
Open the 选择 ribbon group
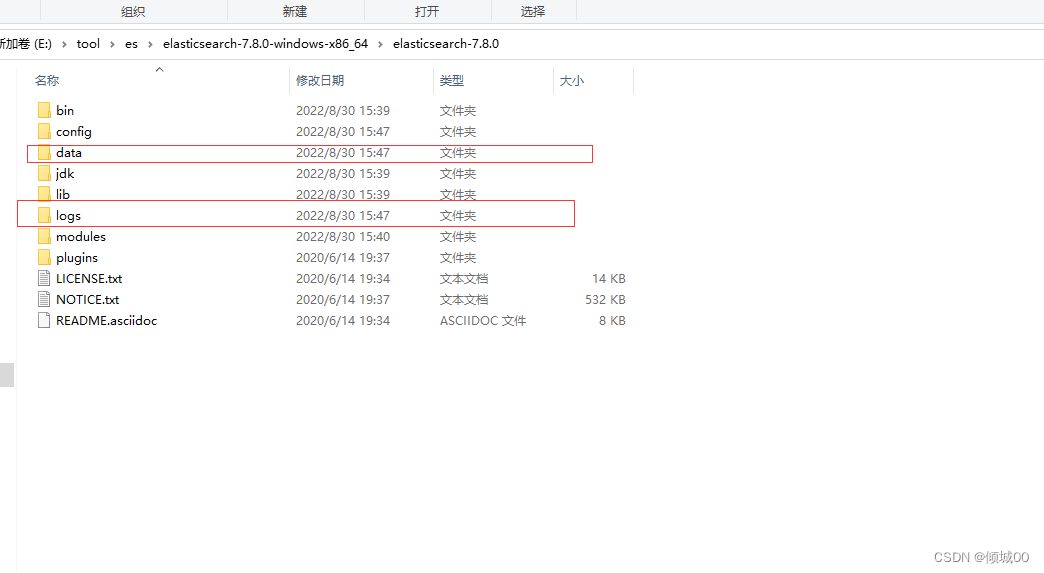[x=533, y=11]
